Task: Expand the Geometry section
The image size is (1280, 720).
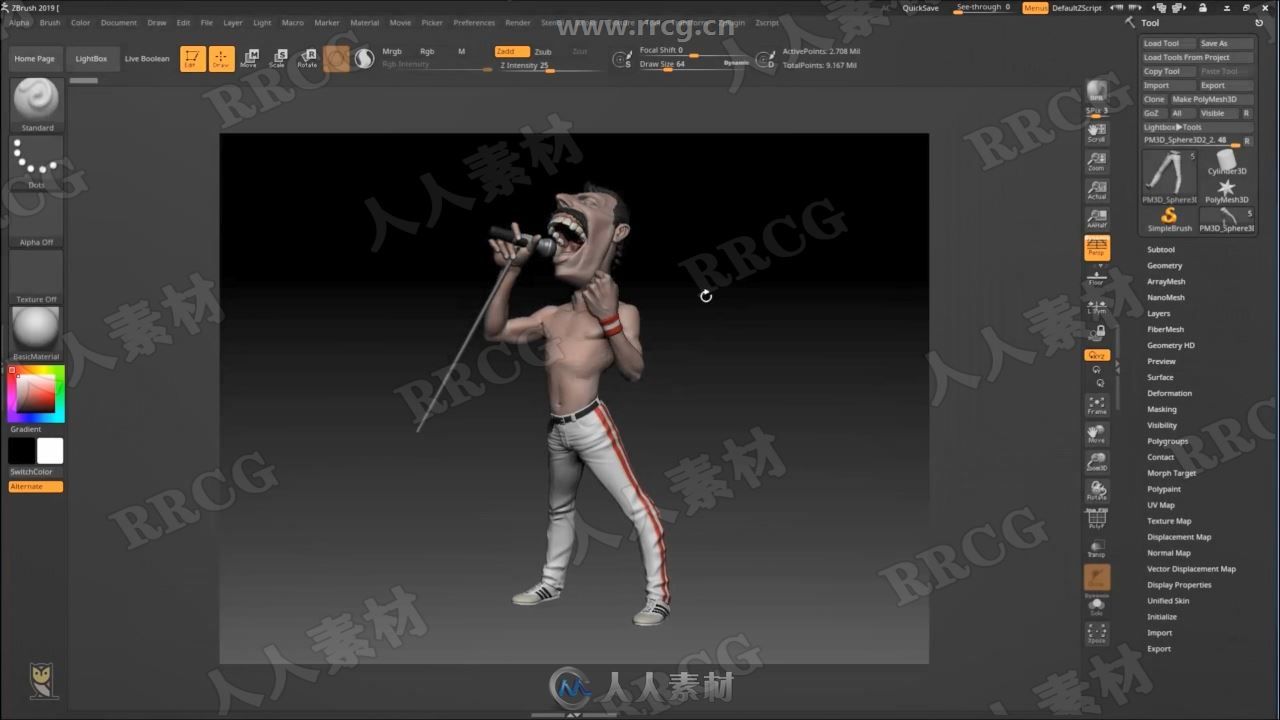Action: [x=1164, y=265]
